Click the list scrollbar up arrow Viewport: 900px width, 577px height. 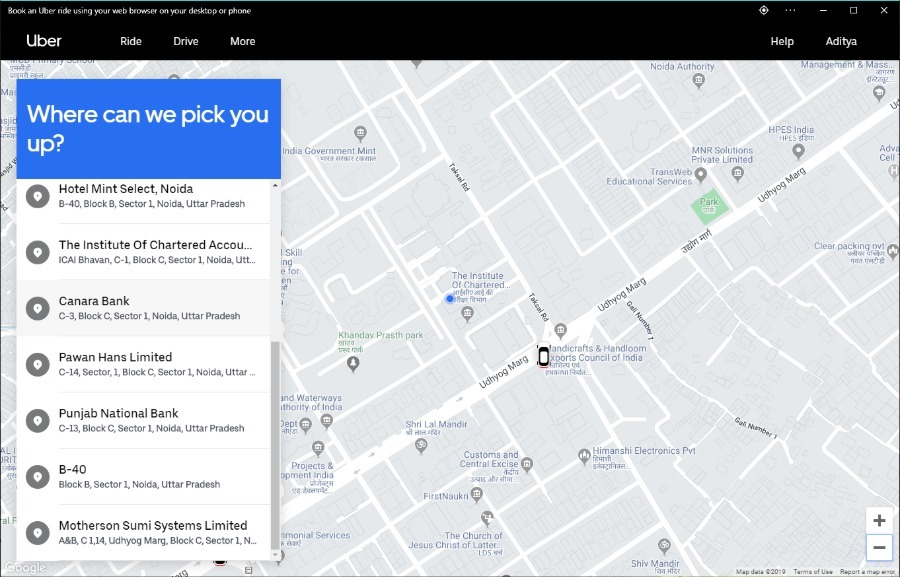(275, 185)
